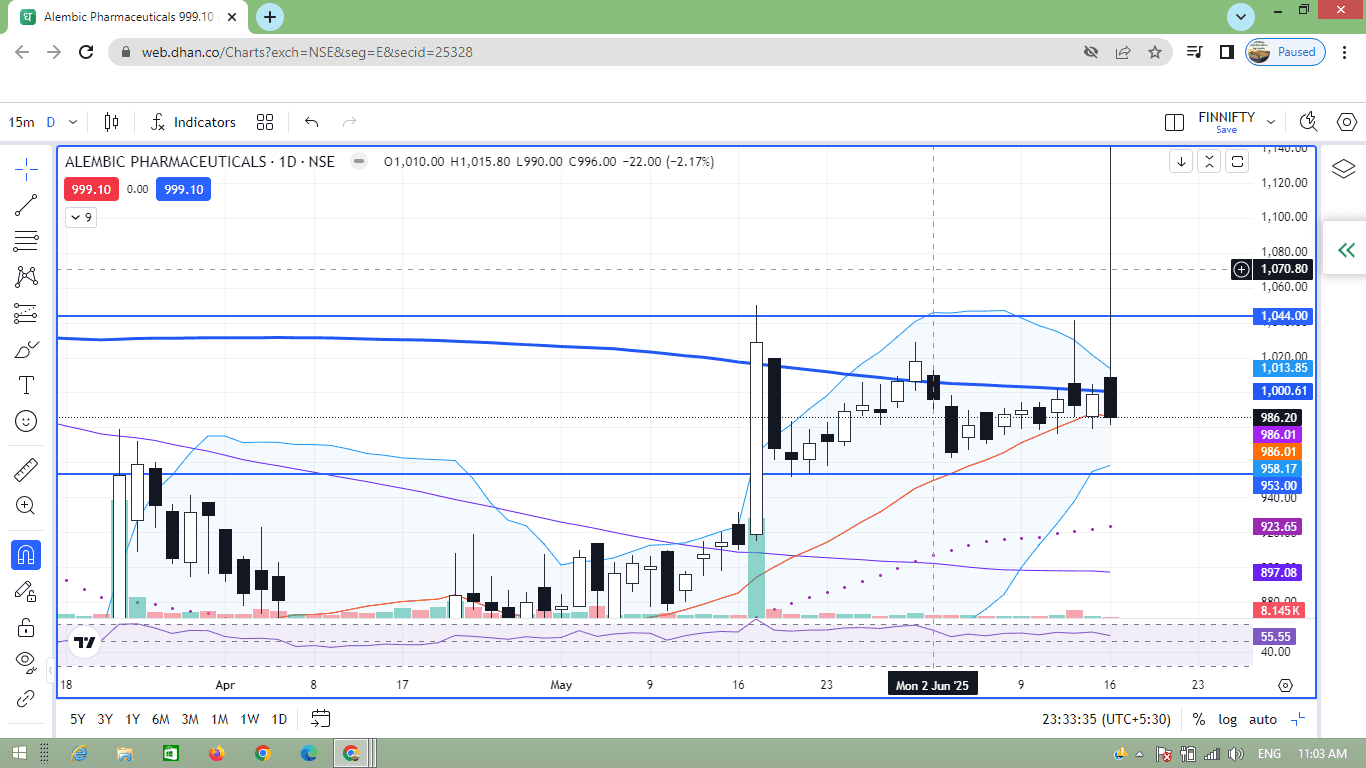Select the 1Y date range
Viewport: 1366px width, 768px height.
[133, 719]
